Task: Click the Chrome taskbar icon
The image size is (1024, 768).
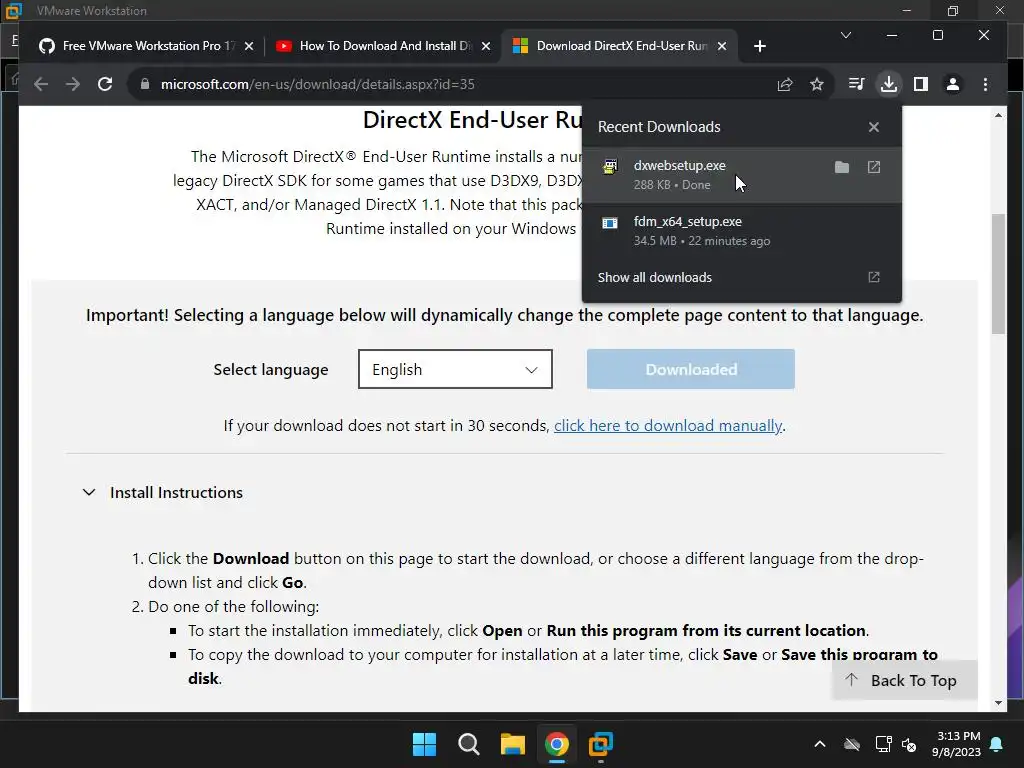Action: [x=556, y=744]
